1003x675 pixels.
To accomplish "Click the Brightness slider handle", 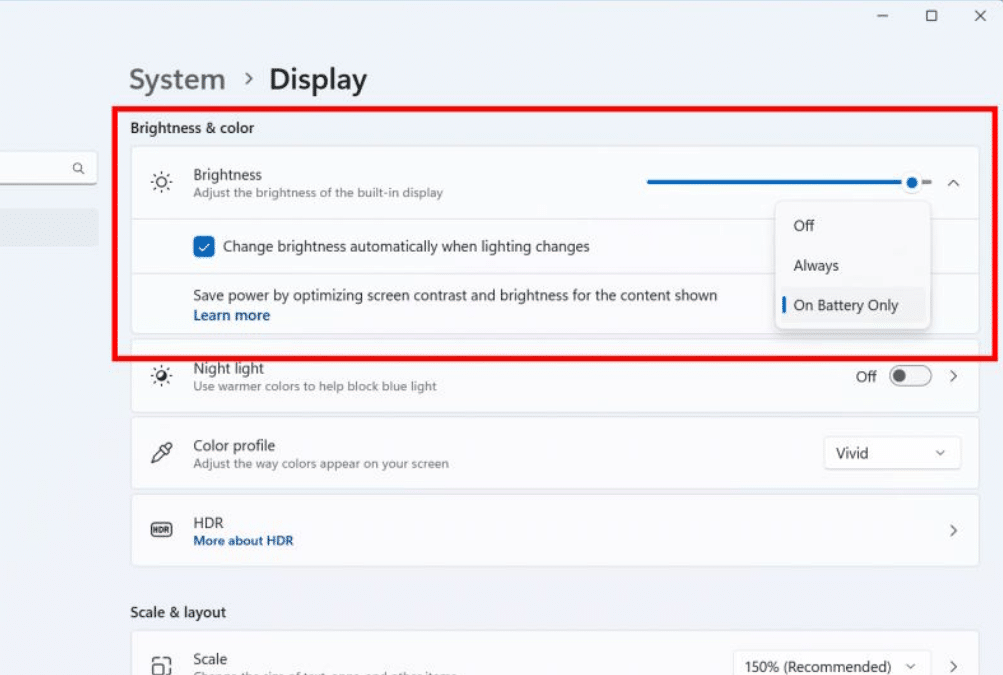I will click(x=912, y=183).
